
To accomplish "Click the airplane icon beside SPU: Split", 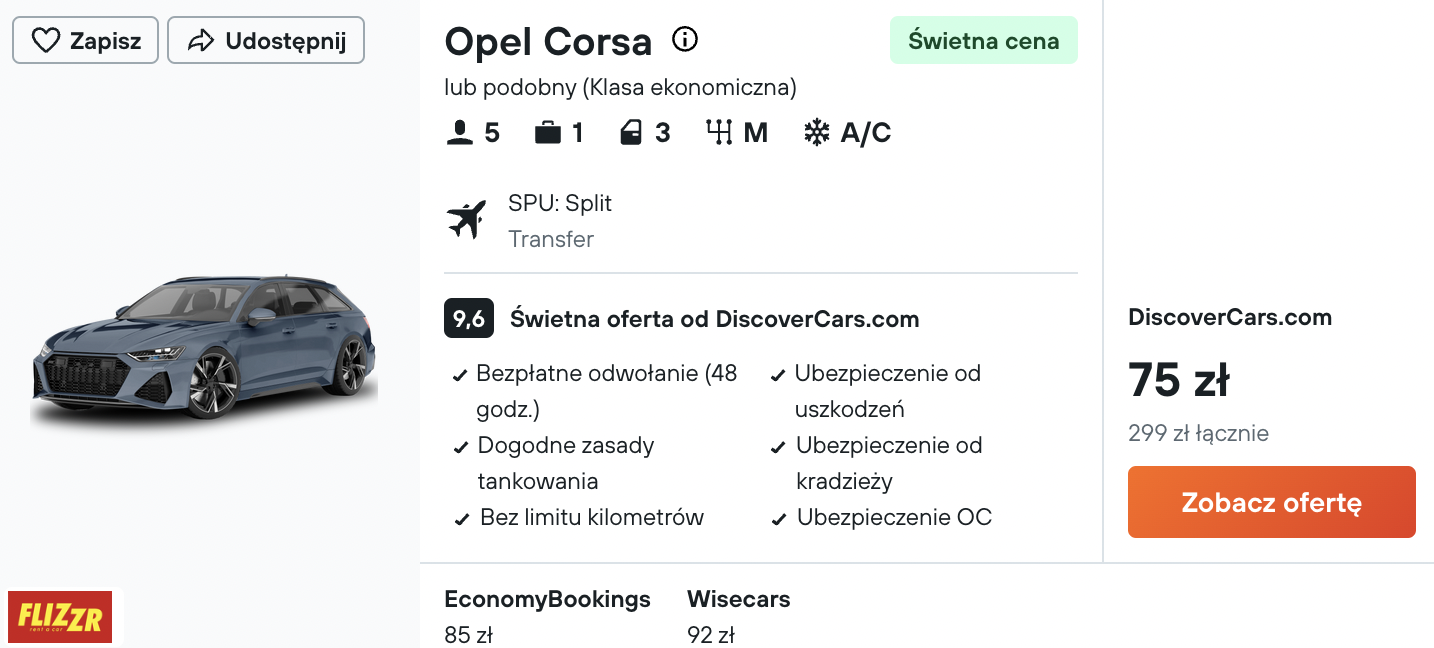I will 467,220.
